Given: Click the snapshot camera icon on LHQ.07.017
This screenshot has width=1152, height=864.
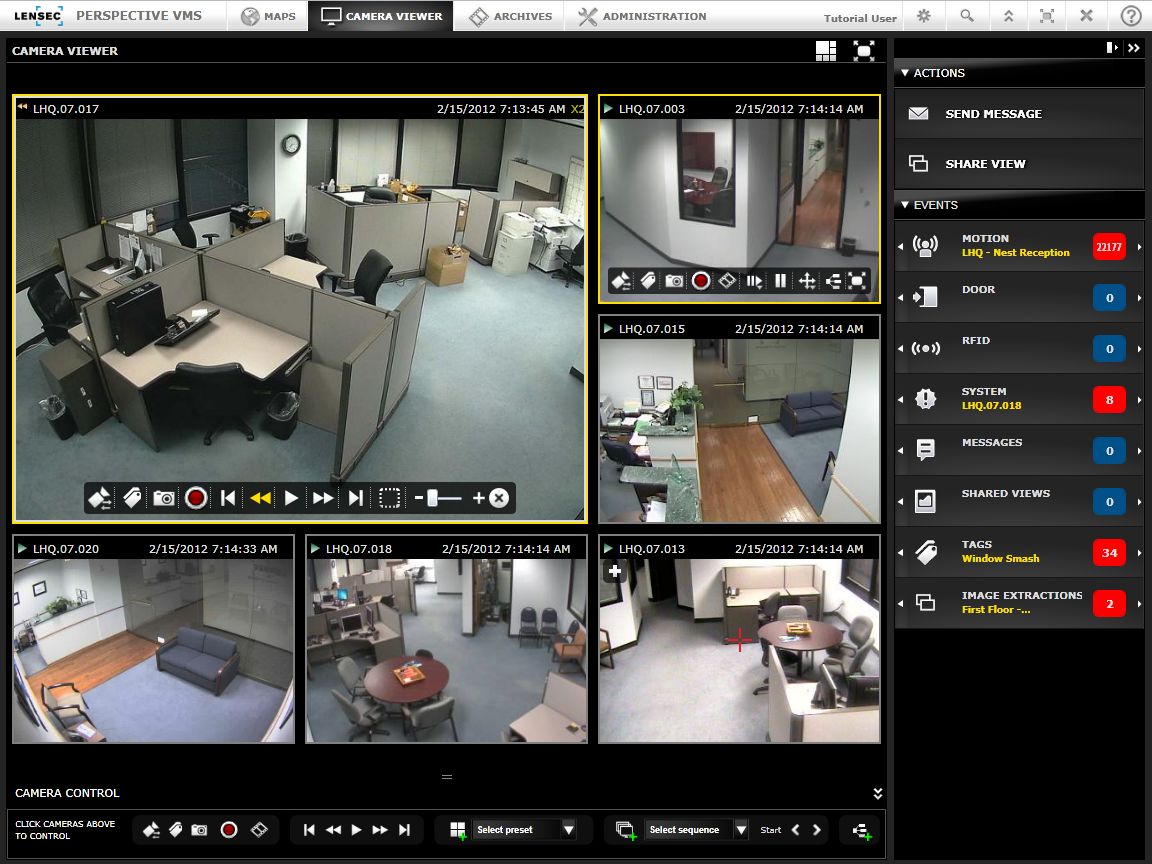Looking at the screenshot, I should [x=164, y=498].
